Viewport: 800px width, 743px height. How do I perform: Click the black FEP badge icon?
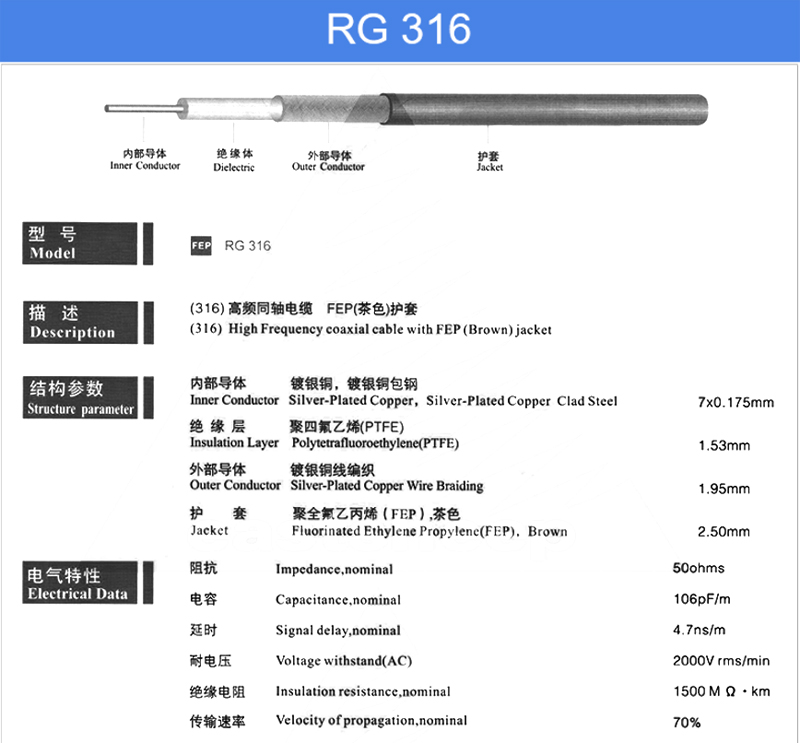point(201,246)
